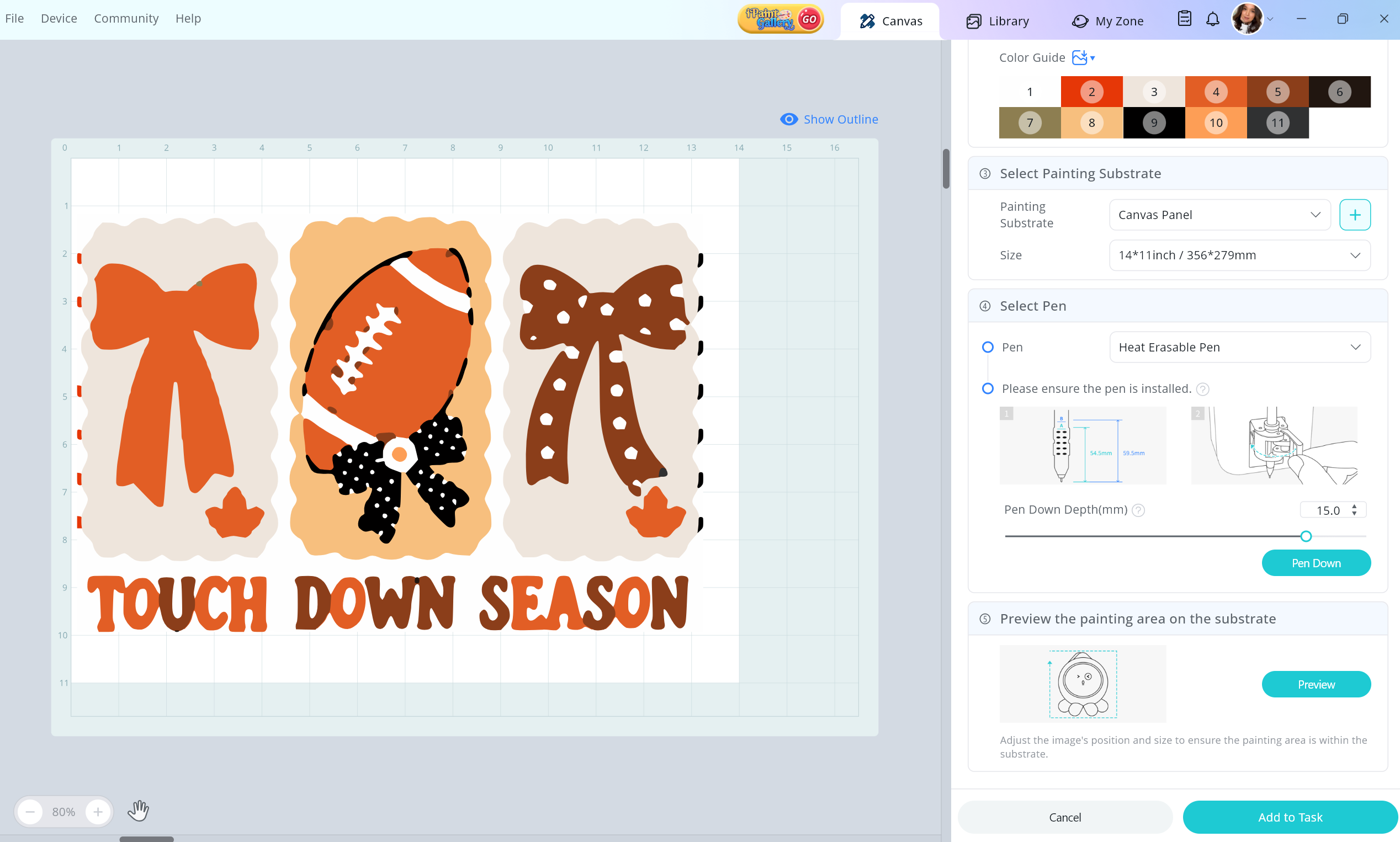Select the Pen radio button

point(988,347)
